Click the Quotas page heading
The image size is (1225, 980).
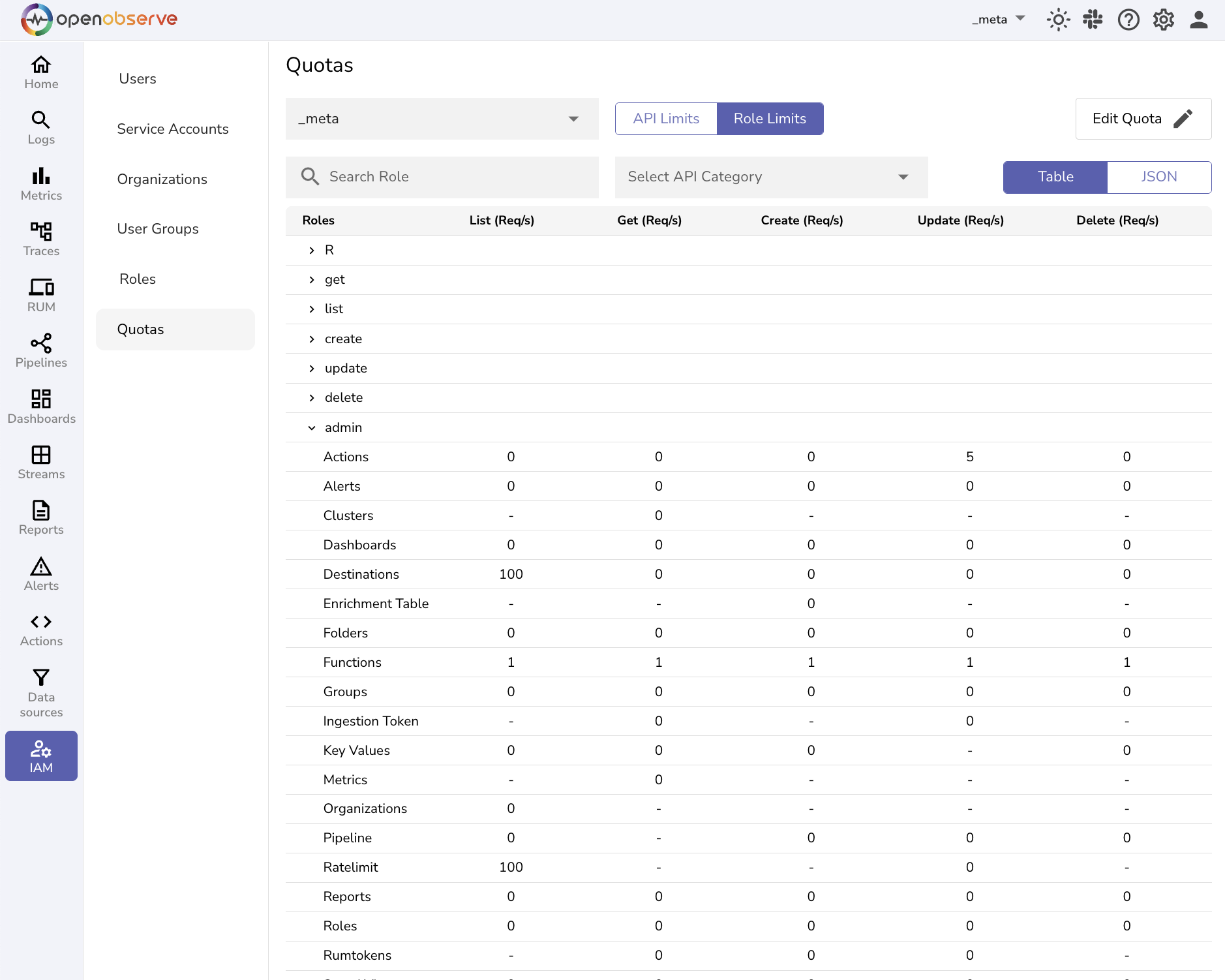[320, 65]
